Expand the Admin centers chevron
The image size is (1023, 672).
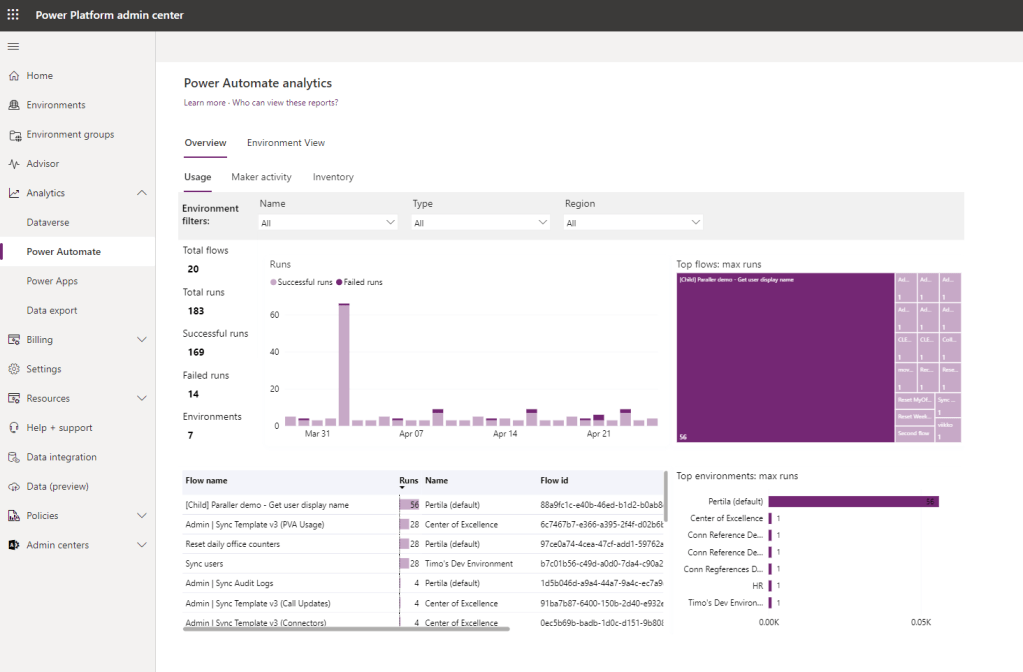coord(141,545)
